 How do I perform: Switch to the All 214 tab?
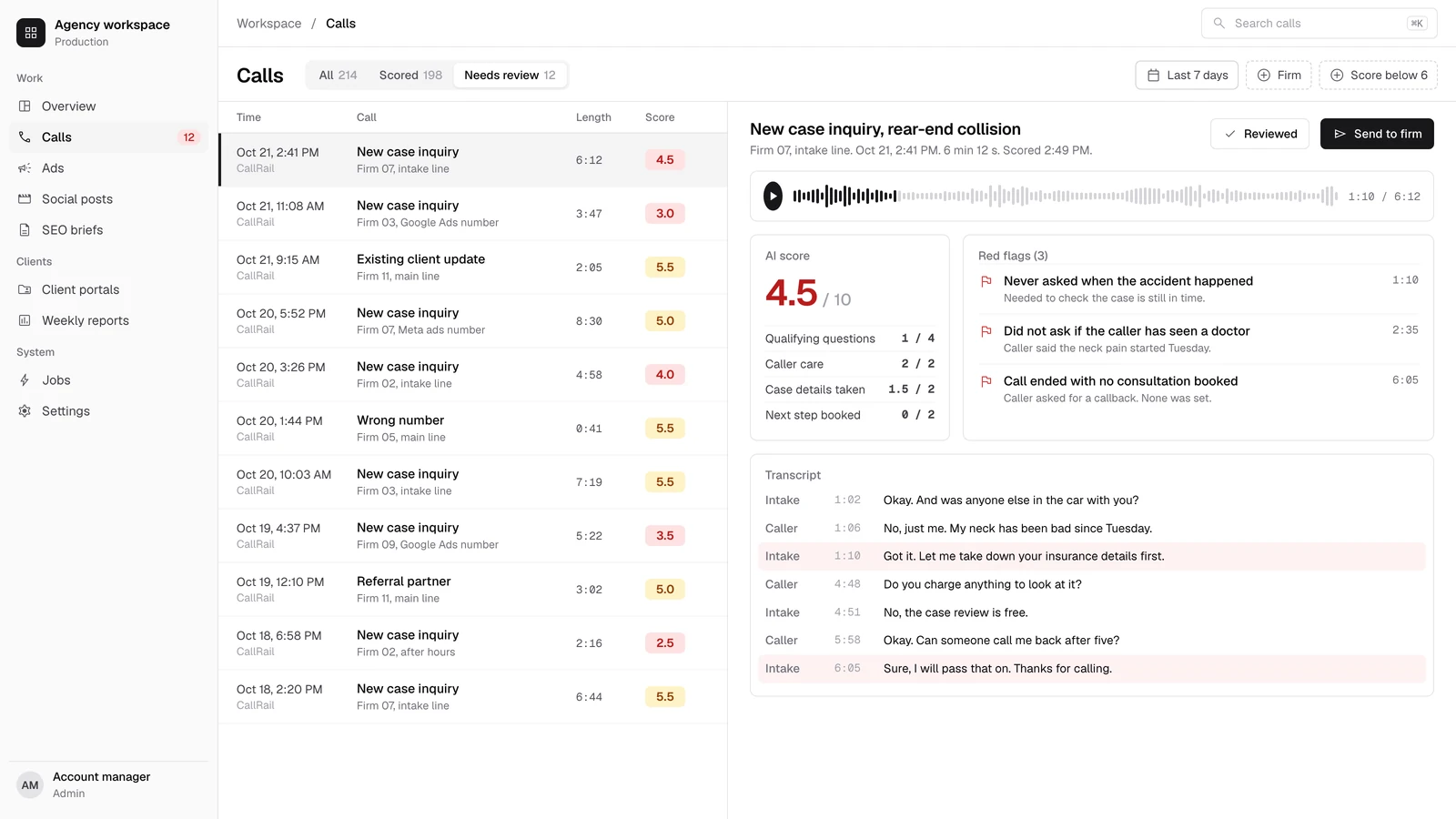click(x=338, y=76)
